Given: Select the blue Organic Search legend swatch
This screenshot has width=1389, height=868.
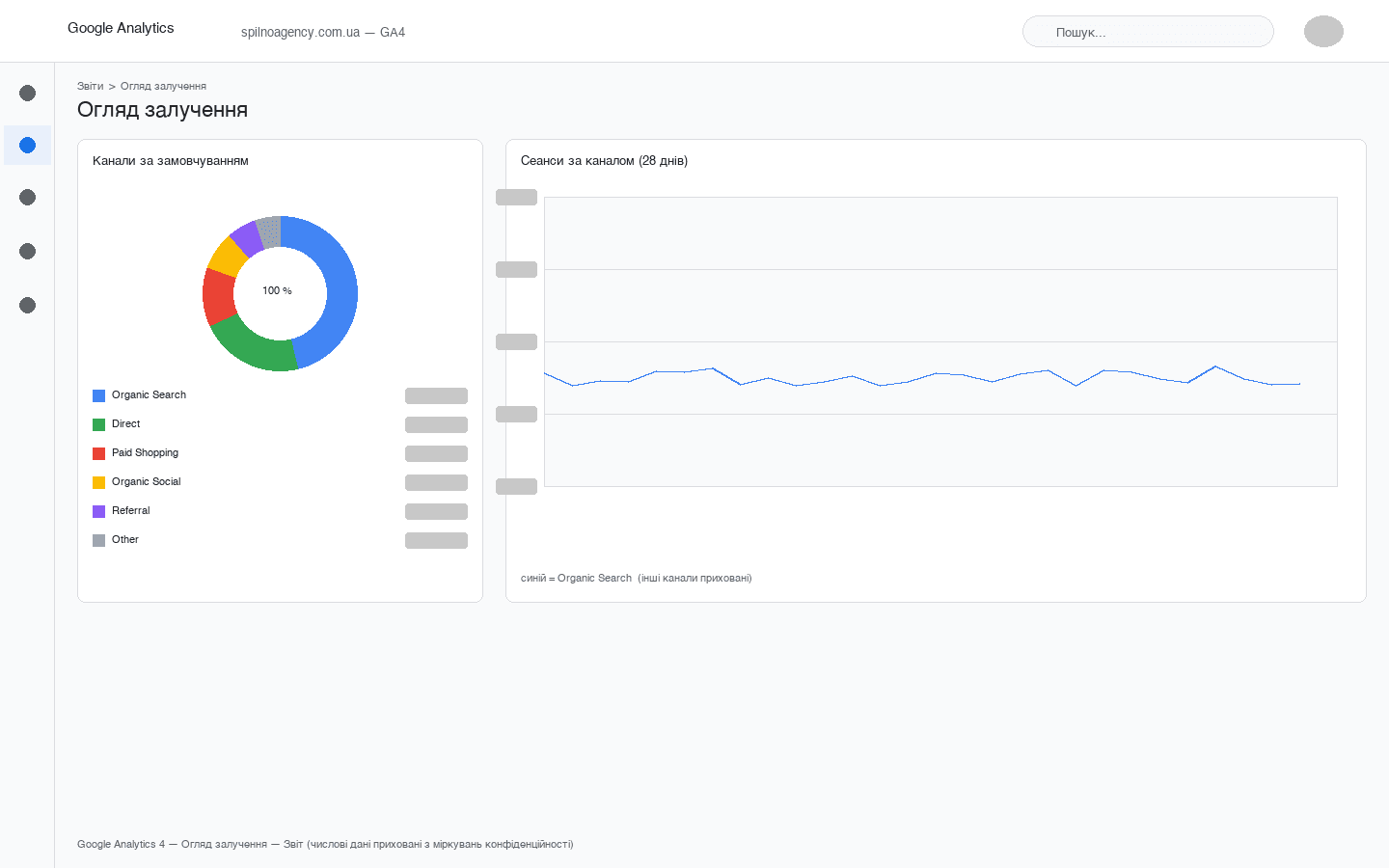Looking at the screenshot, I should pyautogui.click(x=98, y=395).
